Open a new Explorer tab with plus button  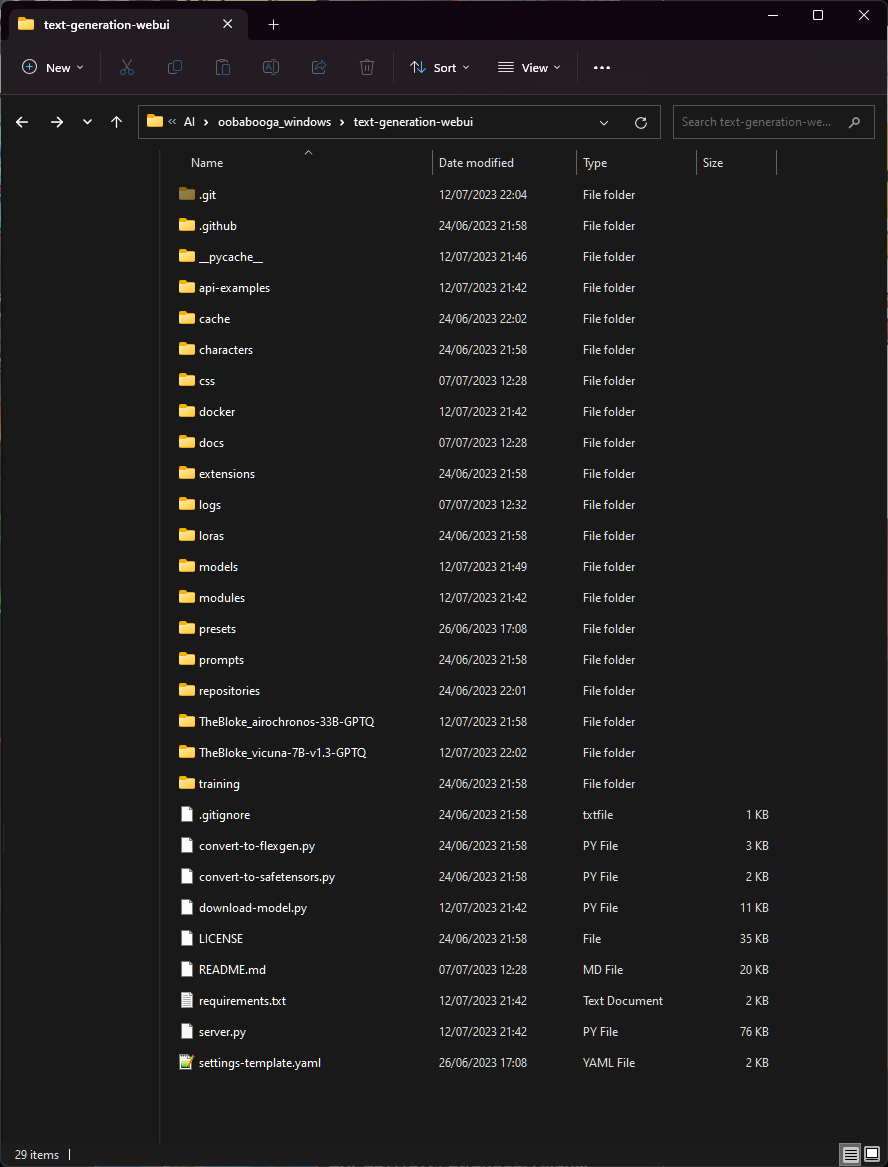(x=273, y=23)
